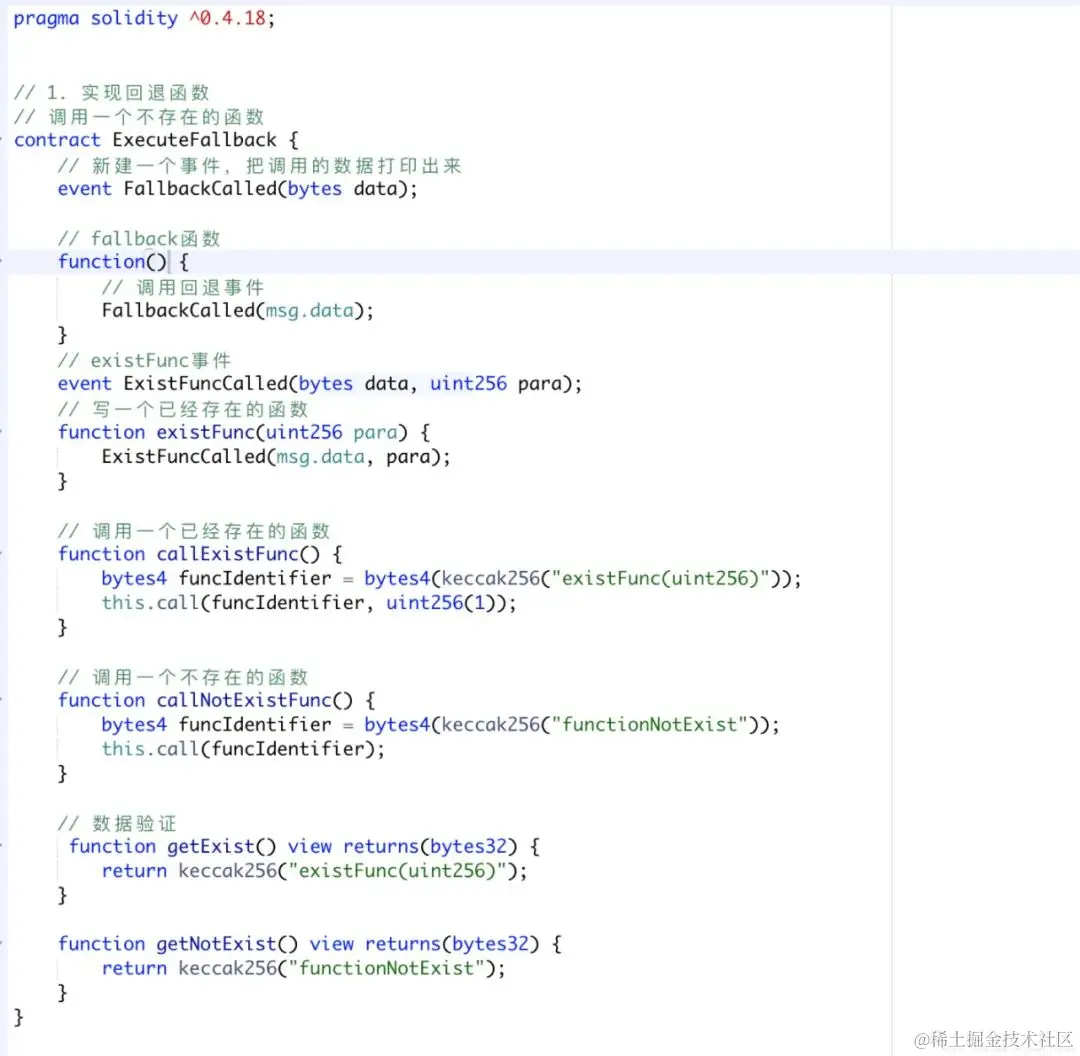Screen dimensions: 1080x1056
Task: Click the 'return keccak256("functionNotExist");' line
Action: (304, 969)
